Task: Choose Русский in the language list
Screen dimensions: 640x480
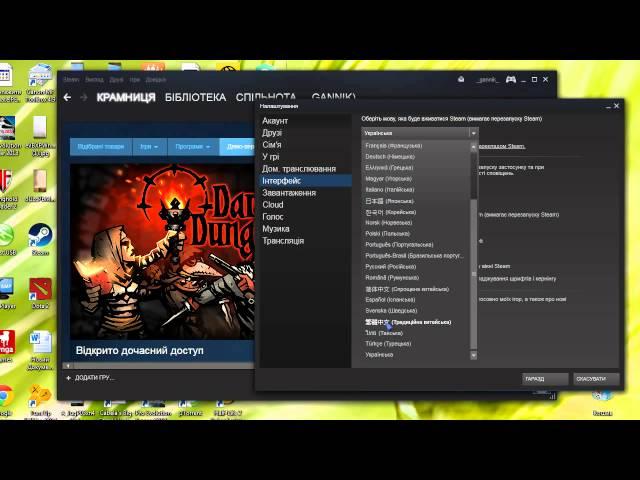Action: tap(416, 267)
